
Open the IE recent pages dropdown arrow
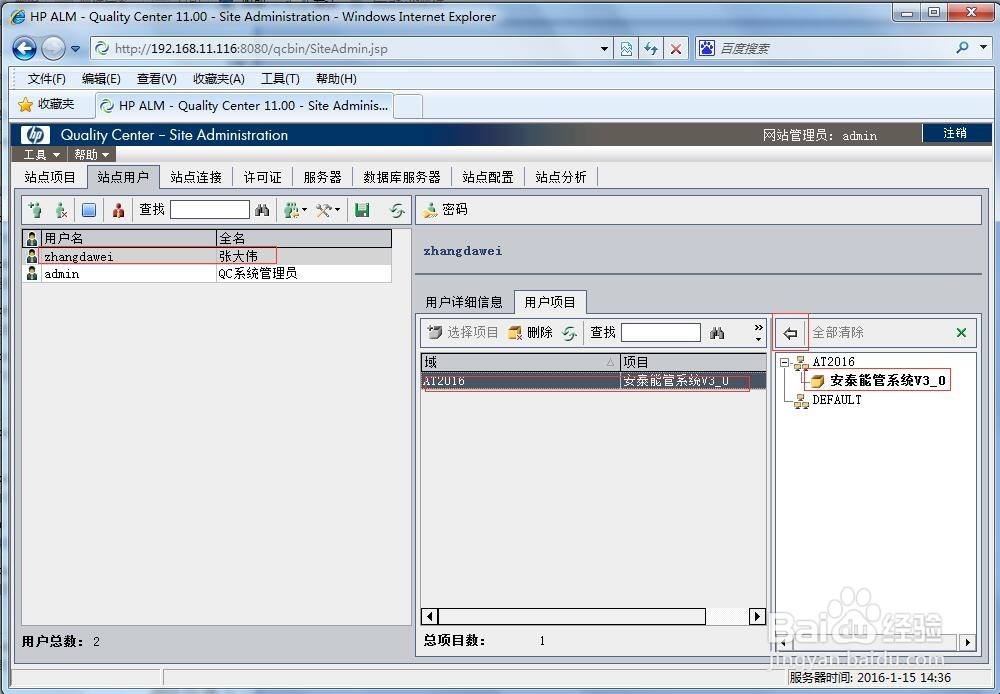(x=75, y=48)
